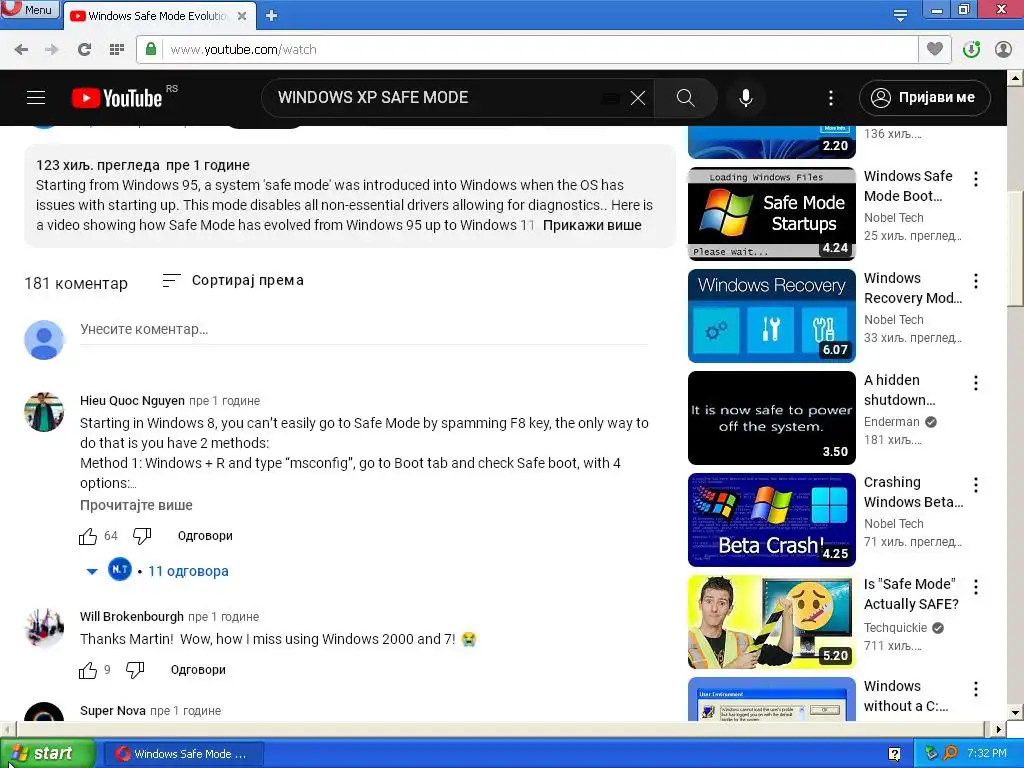Open Is Safe Mode Actually SAFE title

tap(911, 594)
